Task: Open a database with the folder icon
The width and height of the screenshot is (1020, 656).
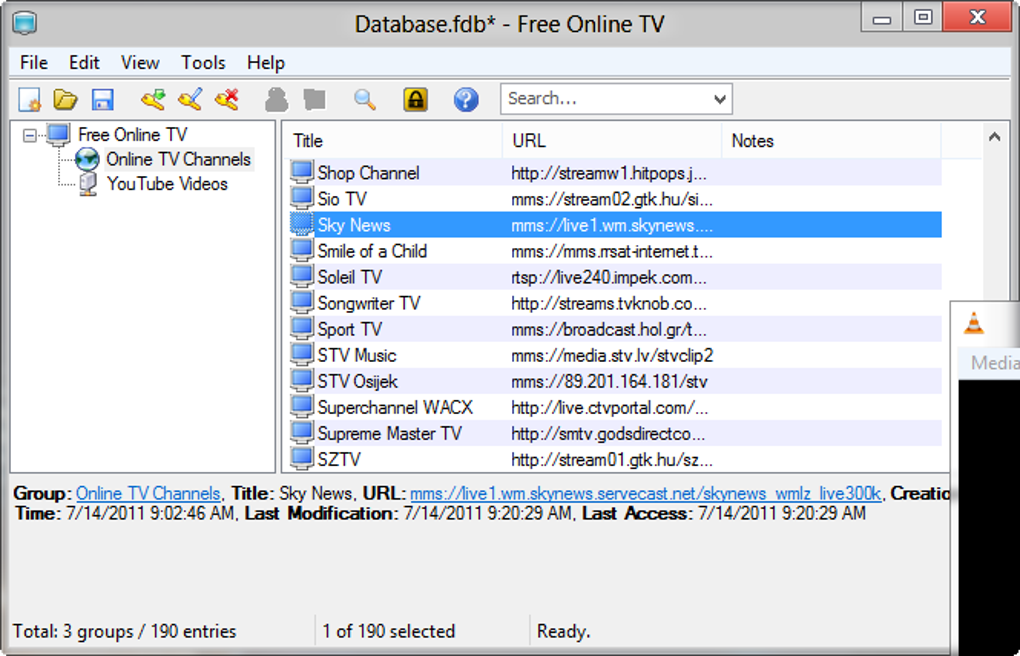Action: (66, 100)
